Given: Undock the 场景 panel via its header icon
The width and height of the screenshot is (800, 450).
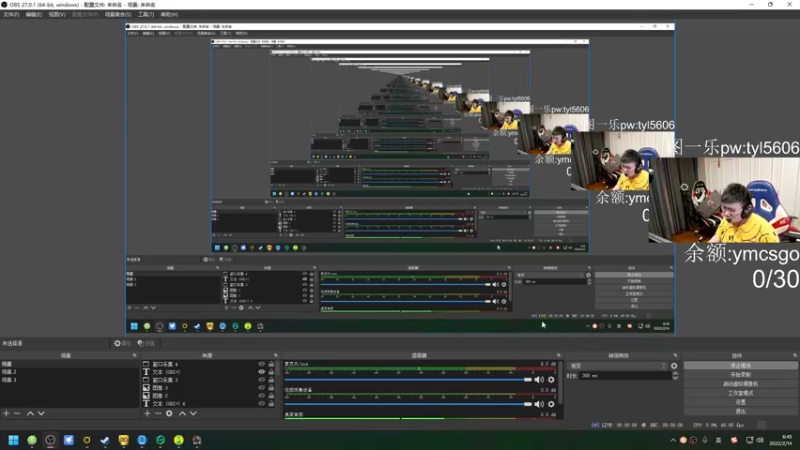Looking at the screenshot, I should pos(135,355).
